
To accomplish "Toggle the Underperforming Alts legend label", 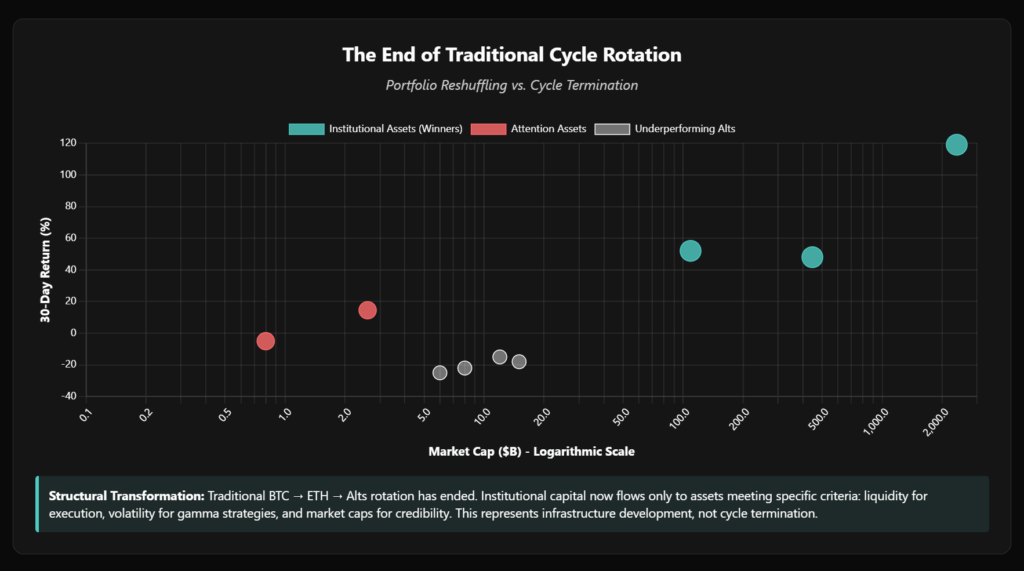I will [685, 128].
